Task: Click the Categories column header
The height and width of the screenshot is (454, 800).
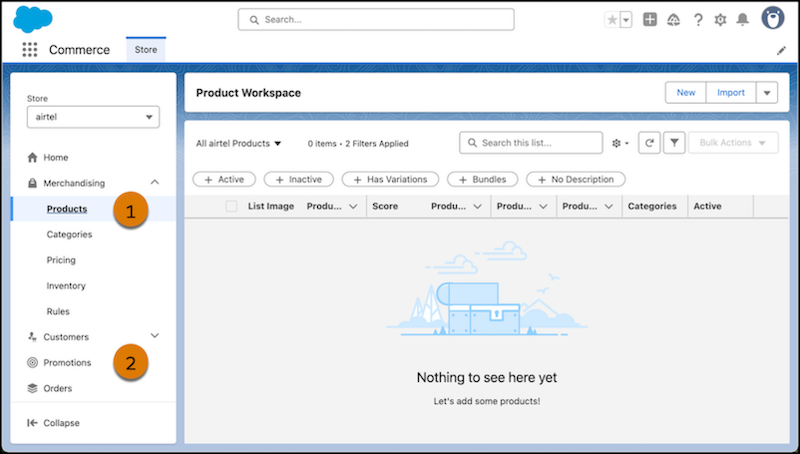Action: tap(652, 206)
